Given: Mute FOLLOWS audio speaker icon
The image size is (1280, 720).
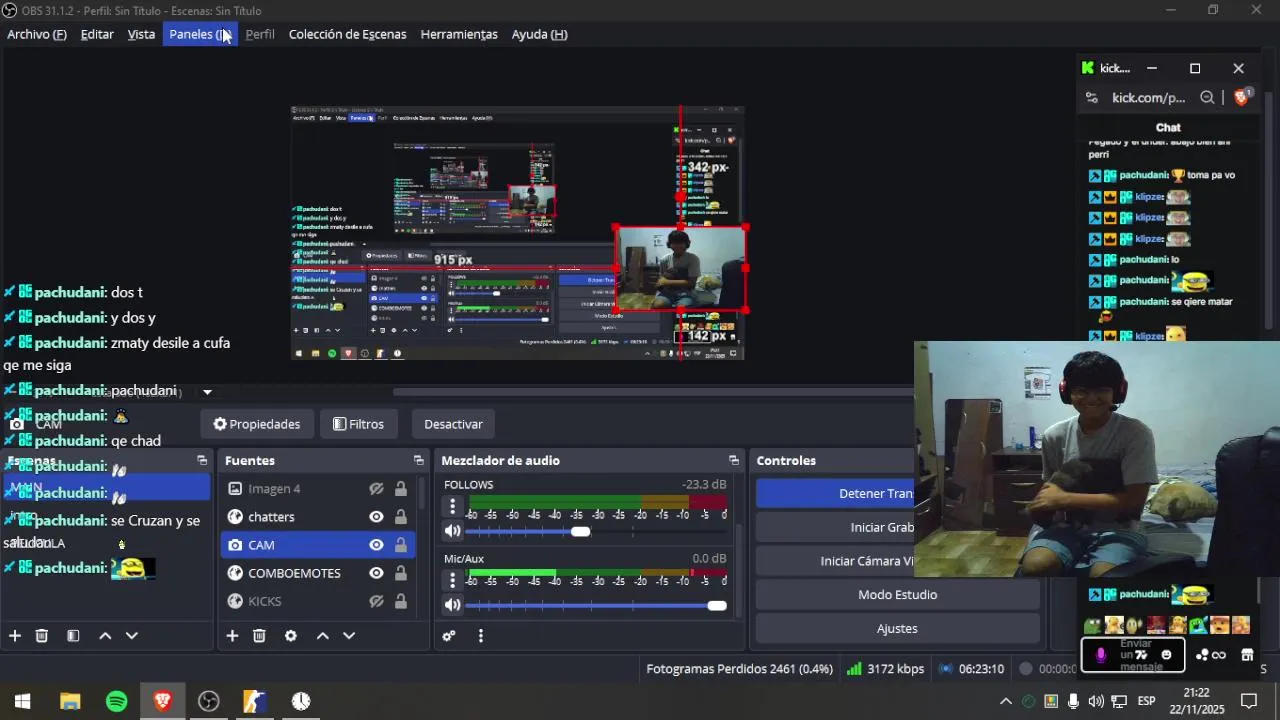Looking at the screenshot, I should (x=453, y=531).
